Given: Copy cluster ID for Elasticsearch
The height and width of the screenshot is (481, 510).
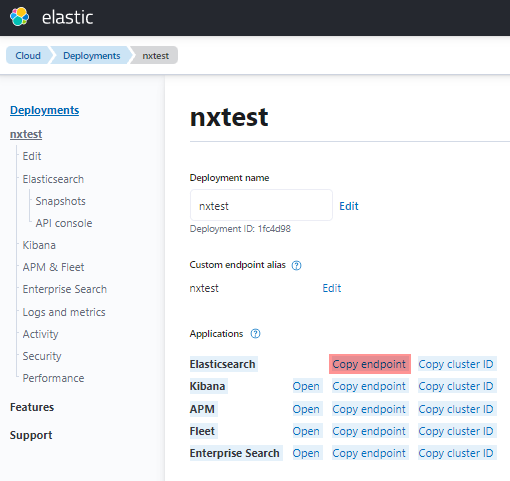Looking at the screenshot, I should (x=457, y=364).
